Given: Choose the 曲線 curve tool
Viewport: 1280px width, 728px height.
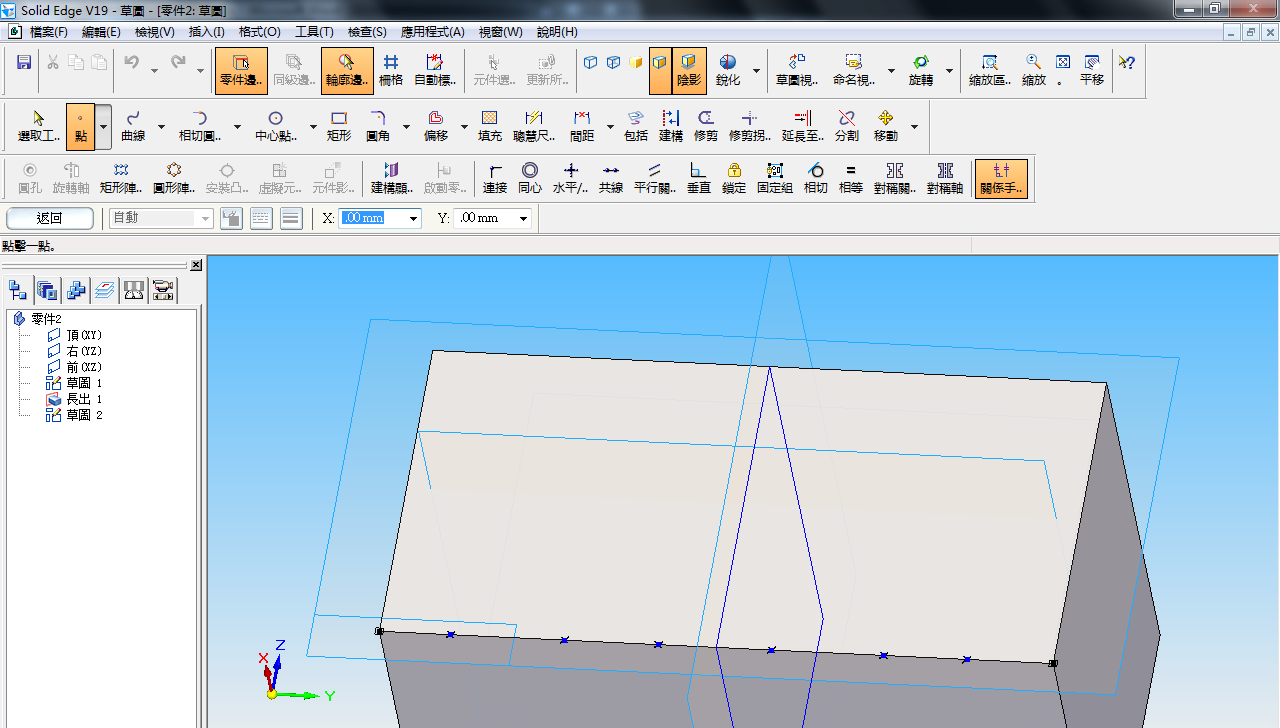Looking at the screenshot, I should (x=133, y=126).
